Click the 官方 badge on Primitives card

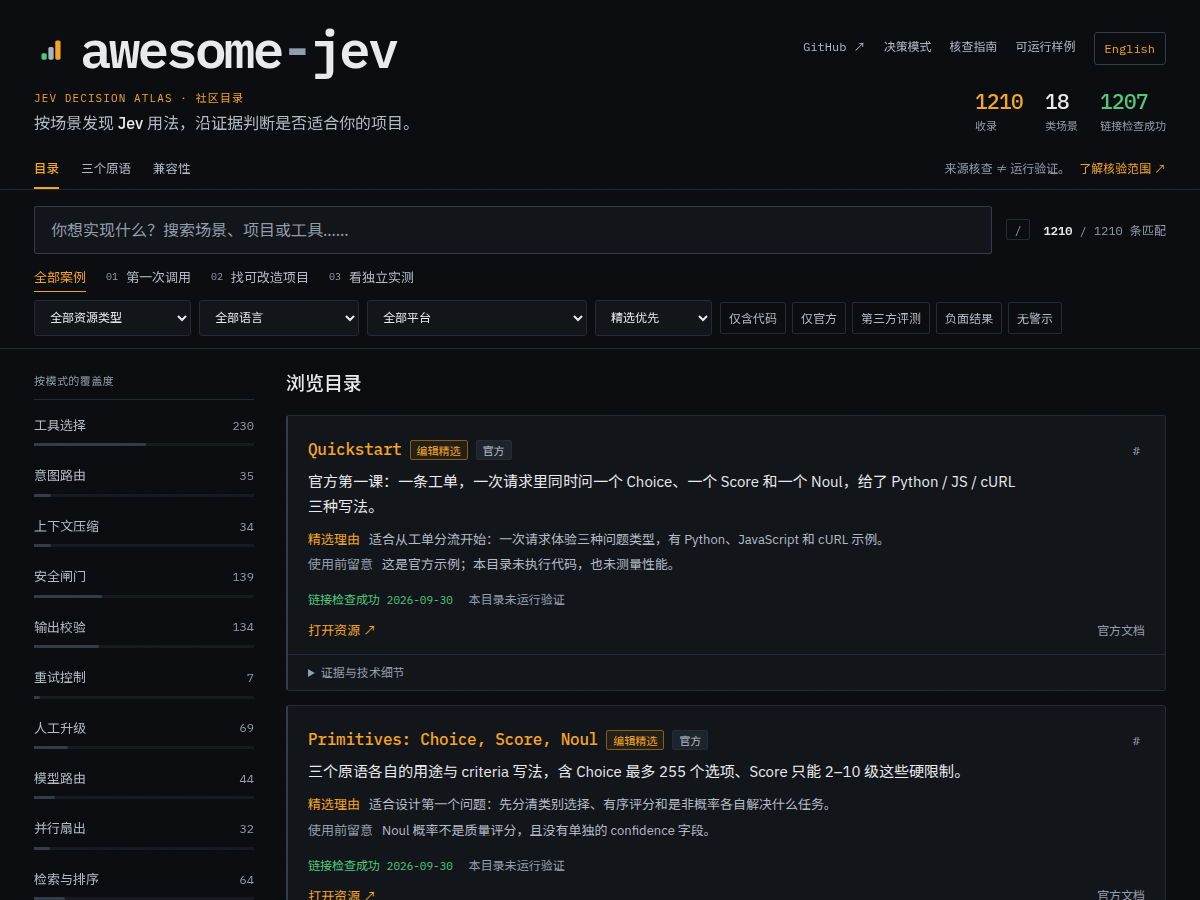[x=690, y=740]
